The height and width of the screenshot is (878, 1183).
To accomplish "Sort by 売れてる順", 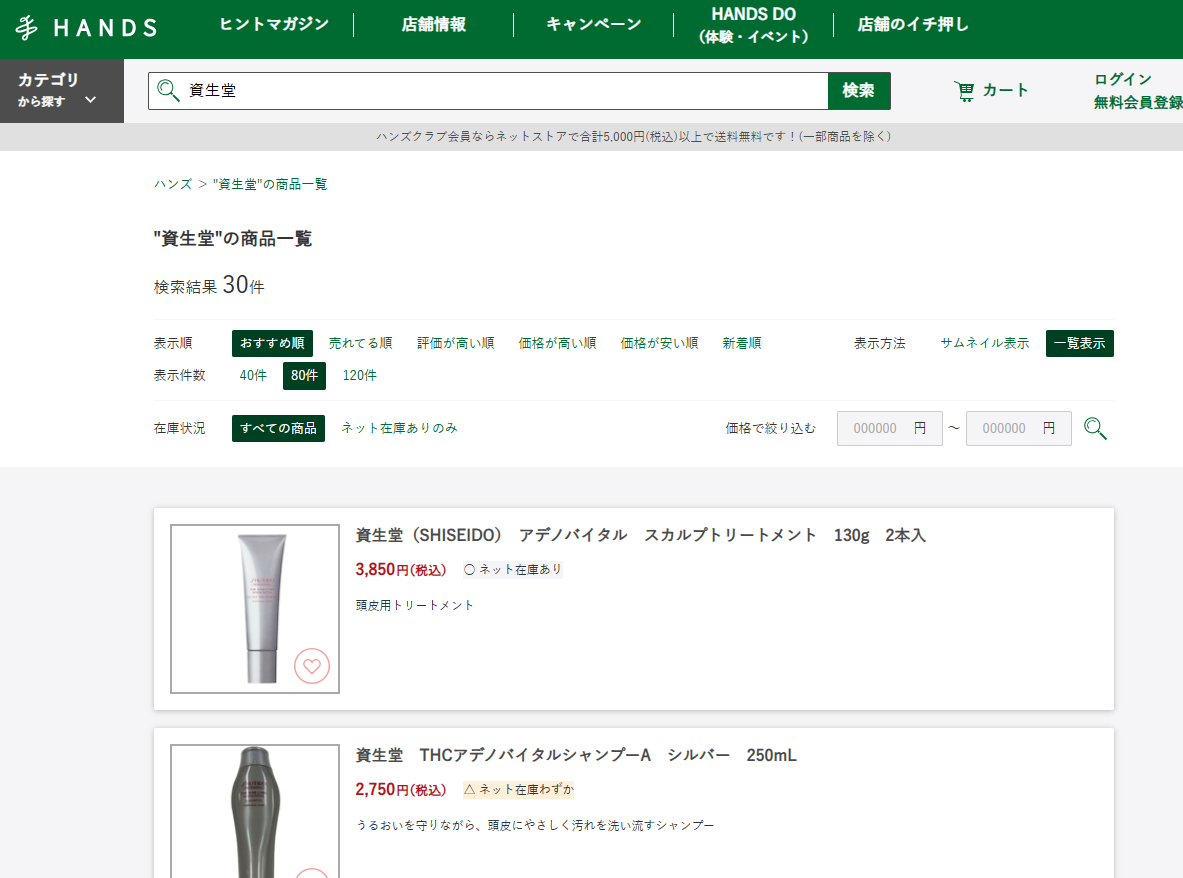I will tap(361, 343).
